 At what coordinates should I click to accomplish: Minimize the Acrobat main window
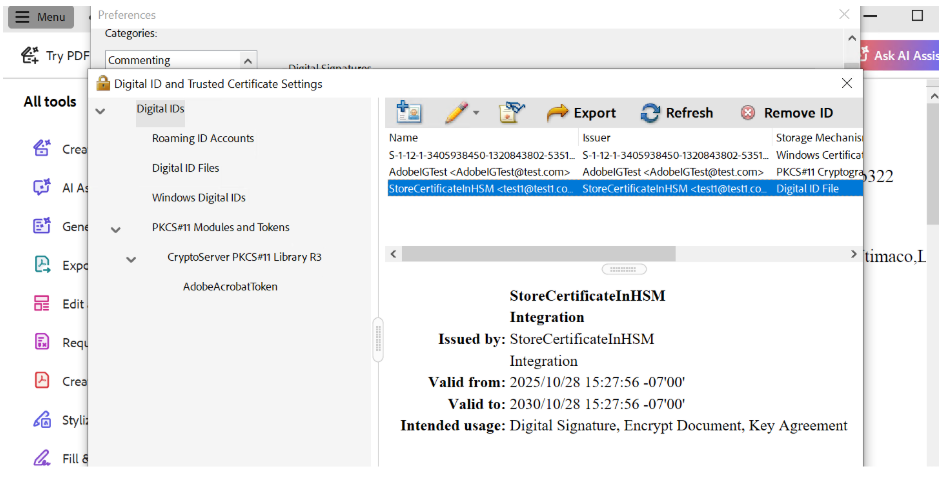pos(871,16)
